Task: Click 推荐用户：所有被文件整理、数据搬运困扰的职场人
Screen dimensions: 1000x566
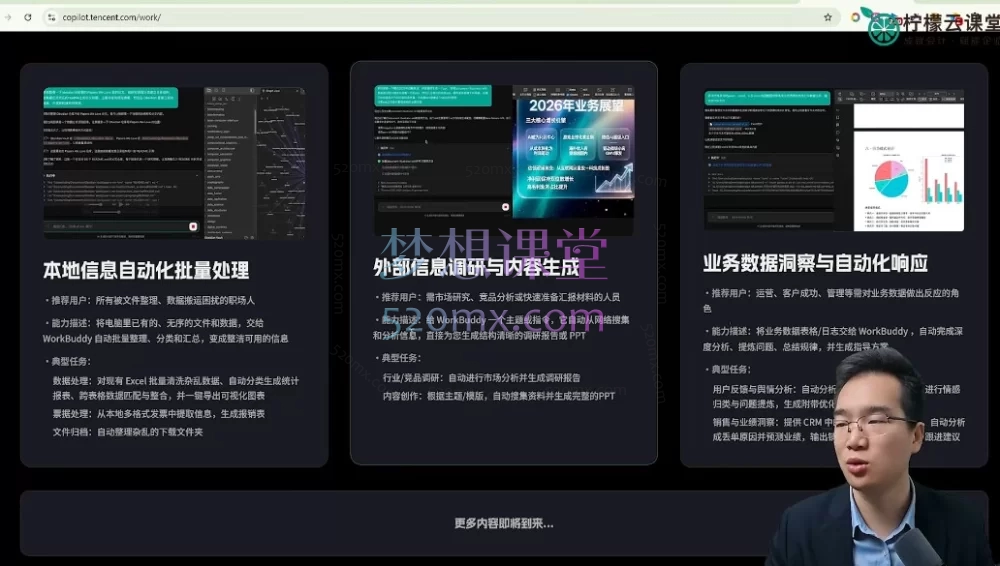Action: point(150,300)
